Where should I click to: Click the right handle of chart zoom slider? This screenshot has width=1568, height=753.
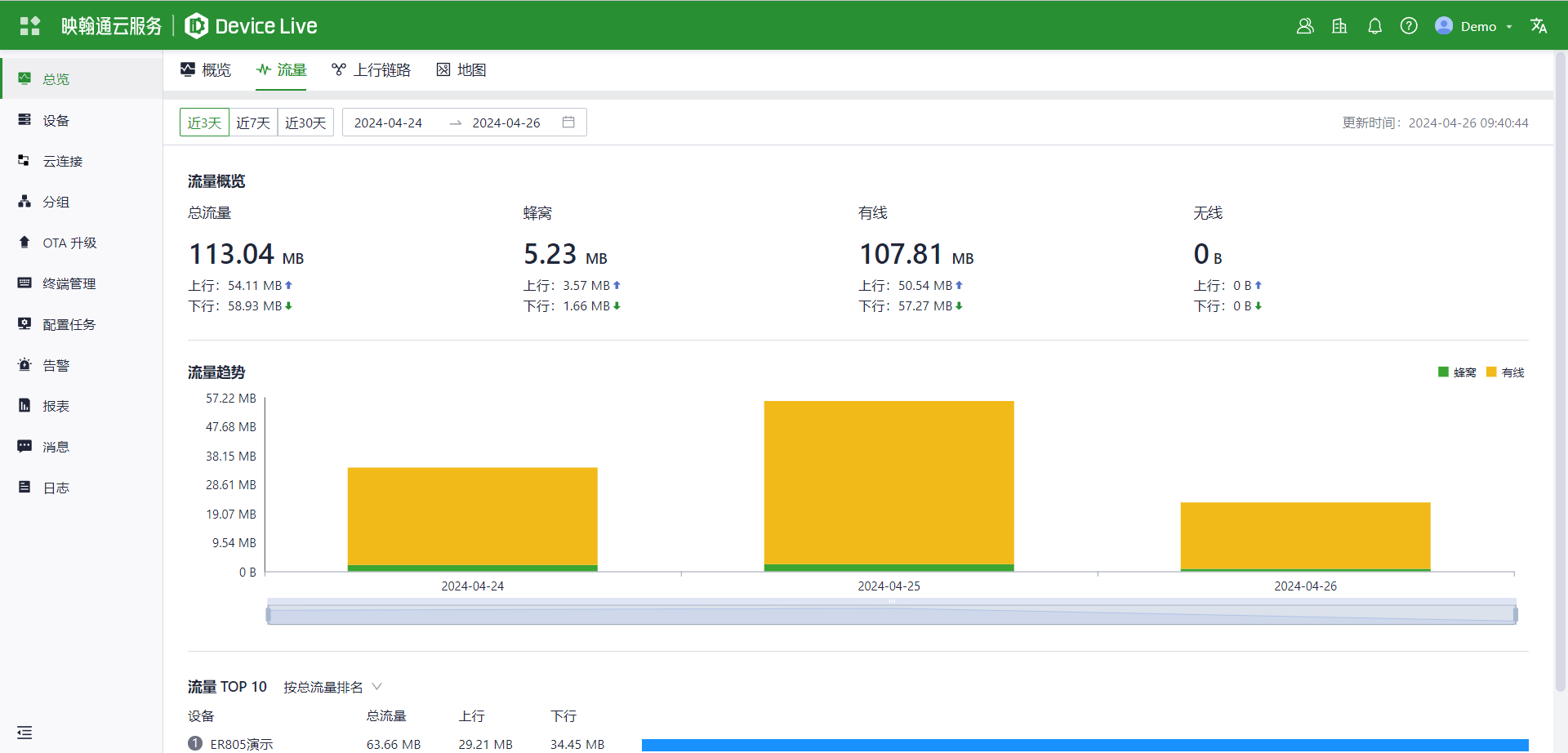click(1515, 614)
